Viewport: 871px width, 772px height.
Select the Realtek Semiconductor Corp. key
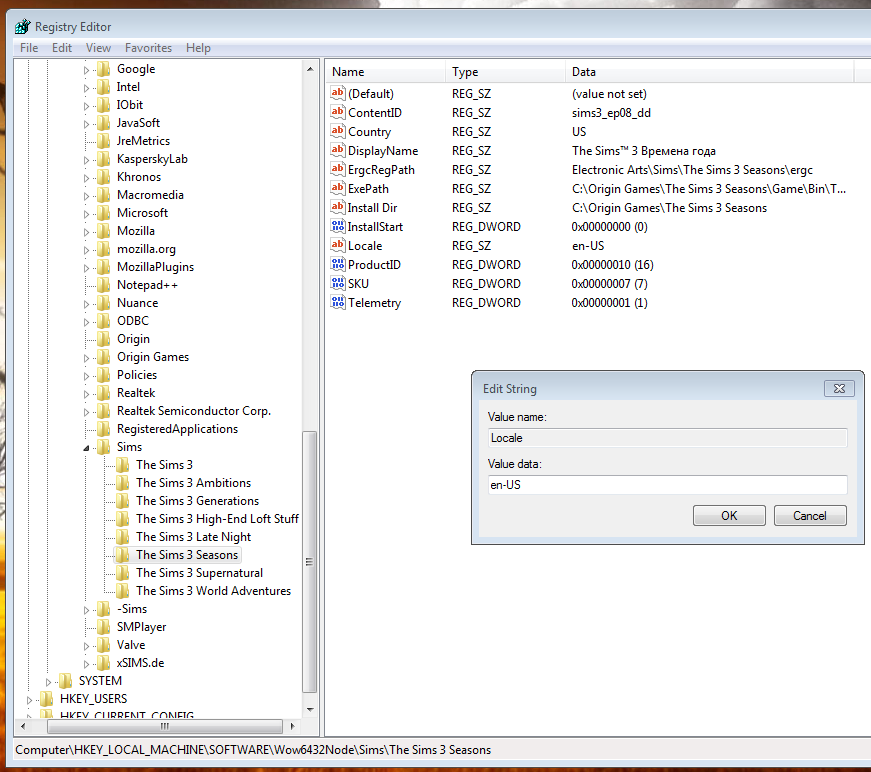[194, 411]
